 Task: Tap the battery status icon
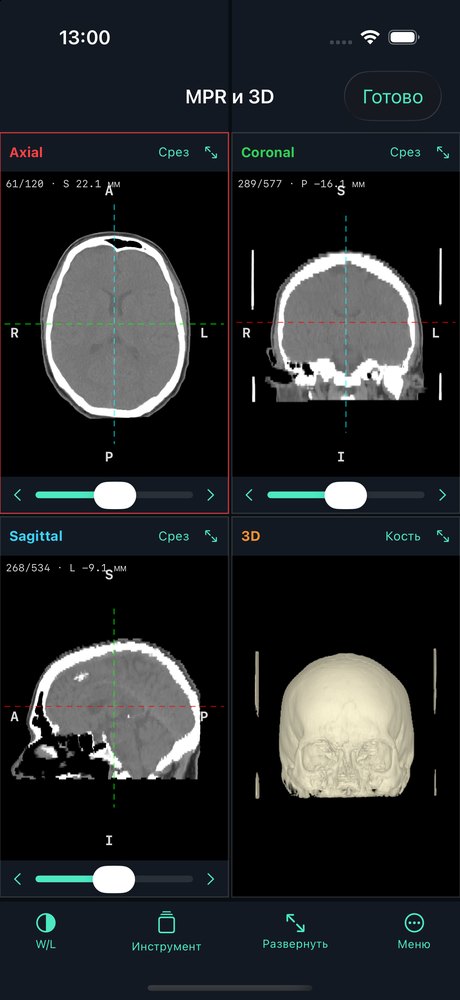point(403,37)
